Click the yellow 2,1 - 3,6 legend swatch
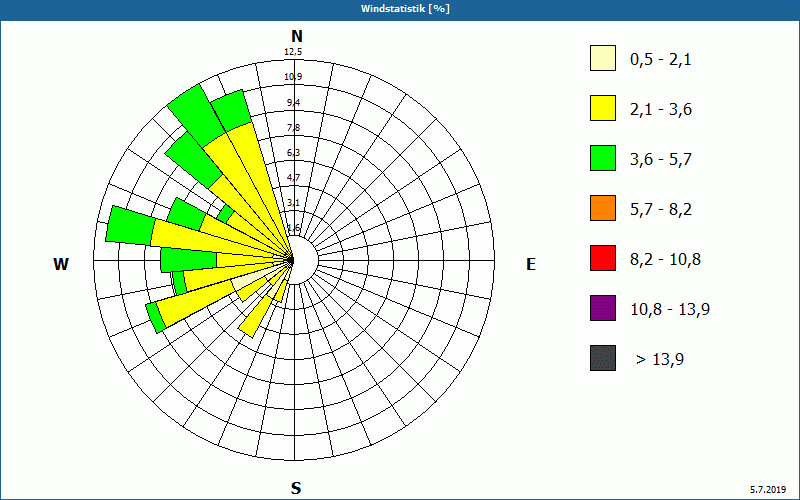The width and height of the screenshot is (800, 500). [603, 108]
